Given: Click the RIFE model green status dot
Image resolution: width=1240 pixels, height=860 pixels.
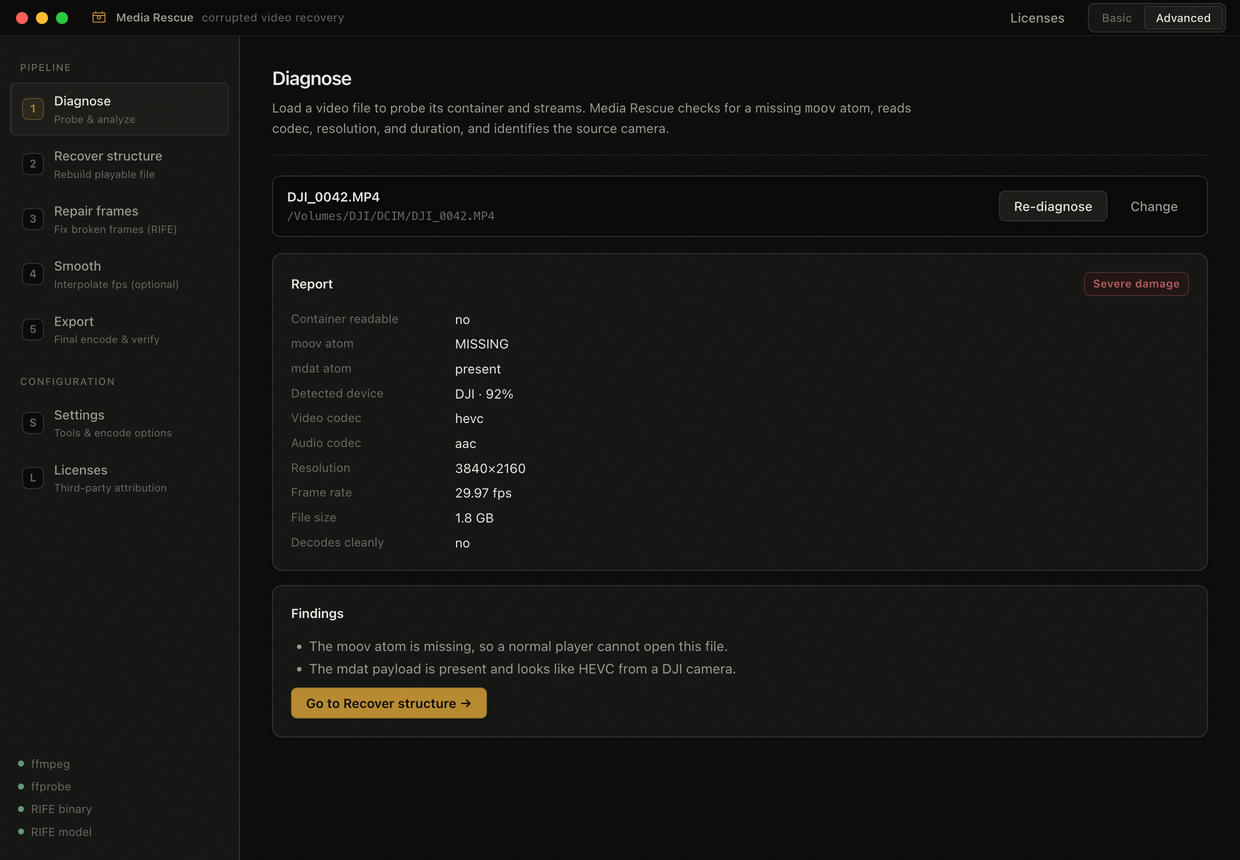Looking at the screenshot, I should pos(21,832).
